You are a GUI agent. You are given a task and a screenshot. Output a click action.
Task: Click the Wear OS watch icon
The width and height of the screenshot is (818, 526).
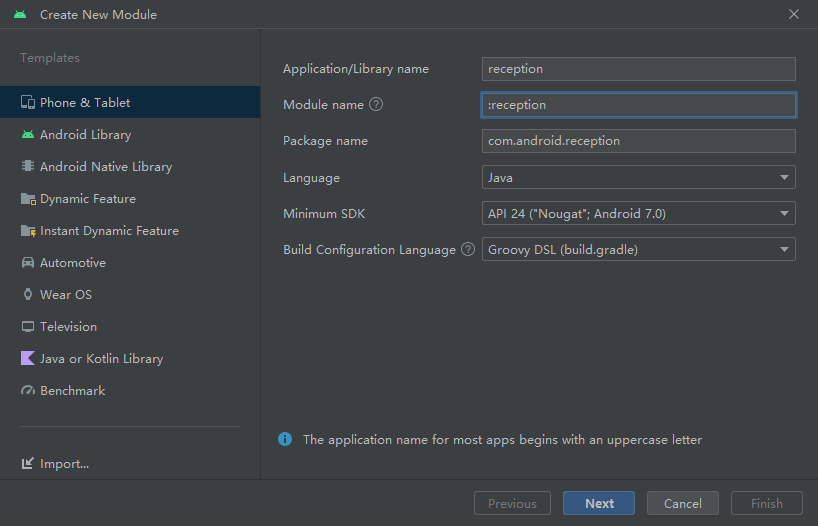point(28,295)
